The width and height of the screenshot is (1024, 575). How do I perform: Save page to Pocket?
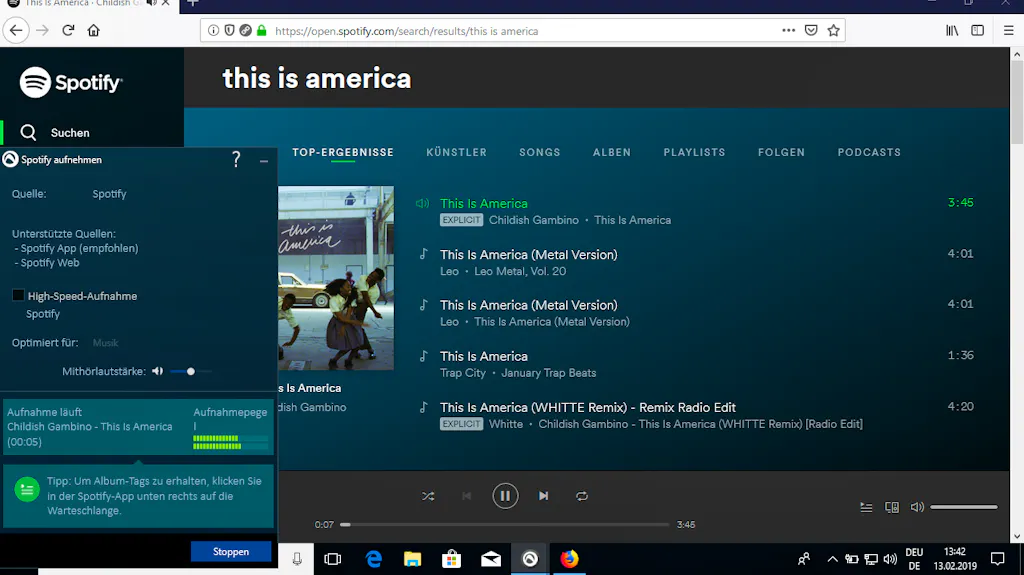[x=811, y=31]
